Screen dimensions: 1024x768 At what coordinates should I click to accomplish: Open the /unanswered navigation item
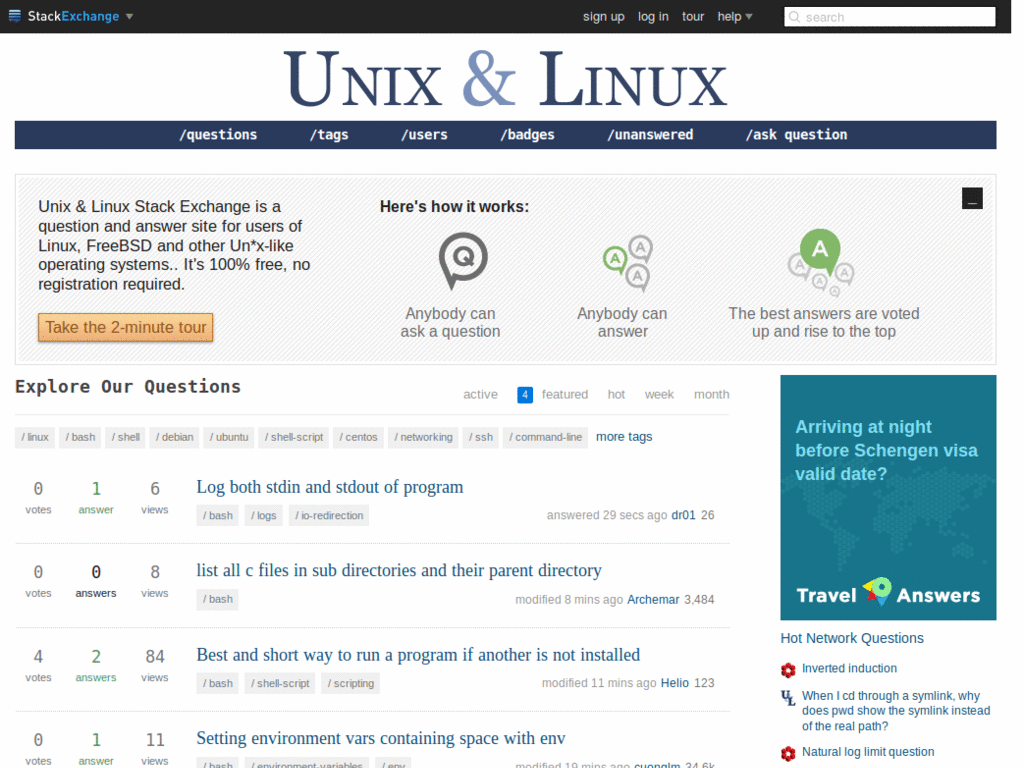[650, 135]
